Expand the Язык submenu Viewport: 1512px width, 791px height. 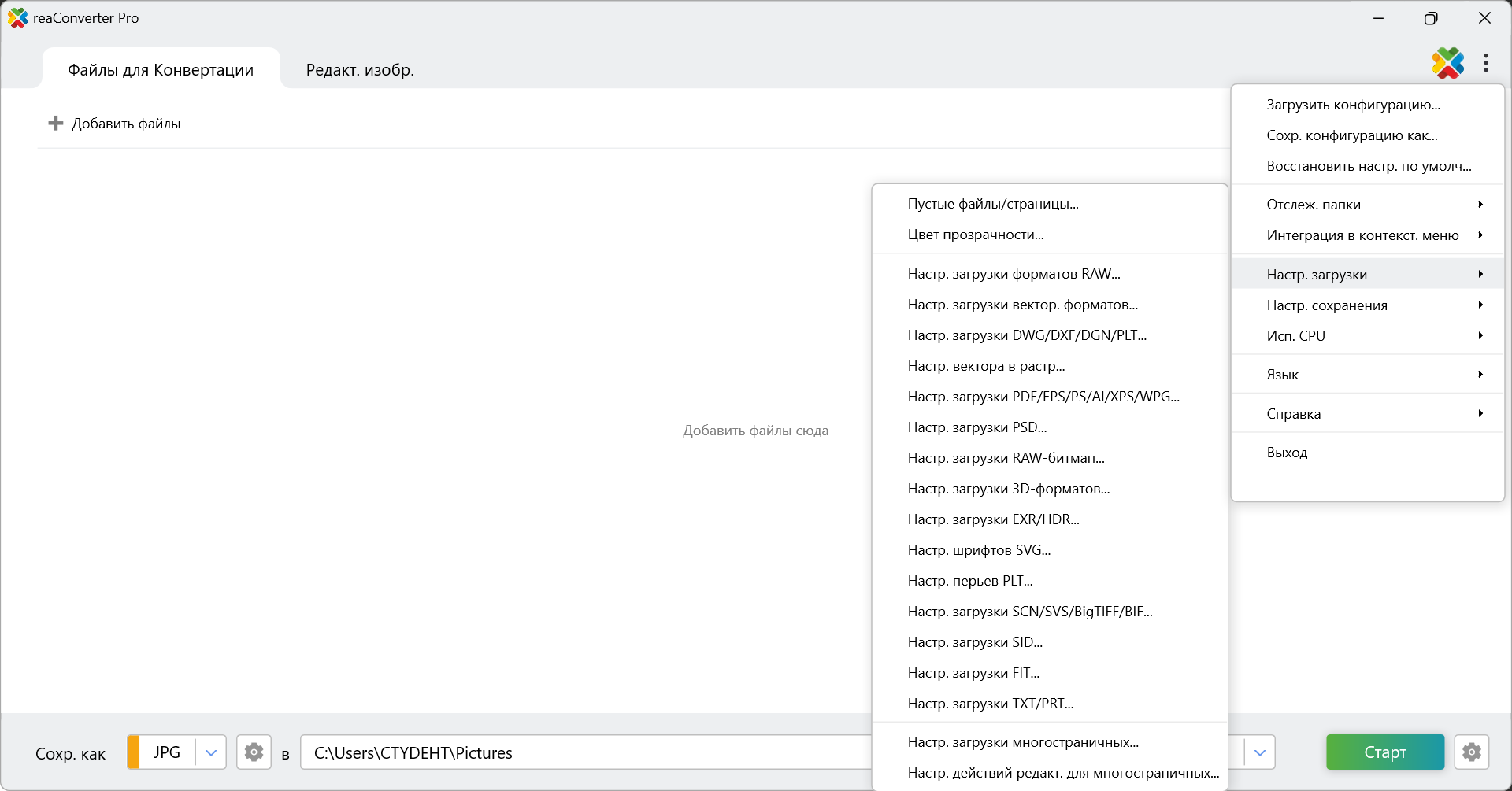tap(1367, 375)
